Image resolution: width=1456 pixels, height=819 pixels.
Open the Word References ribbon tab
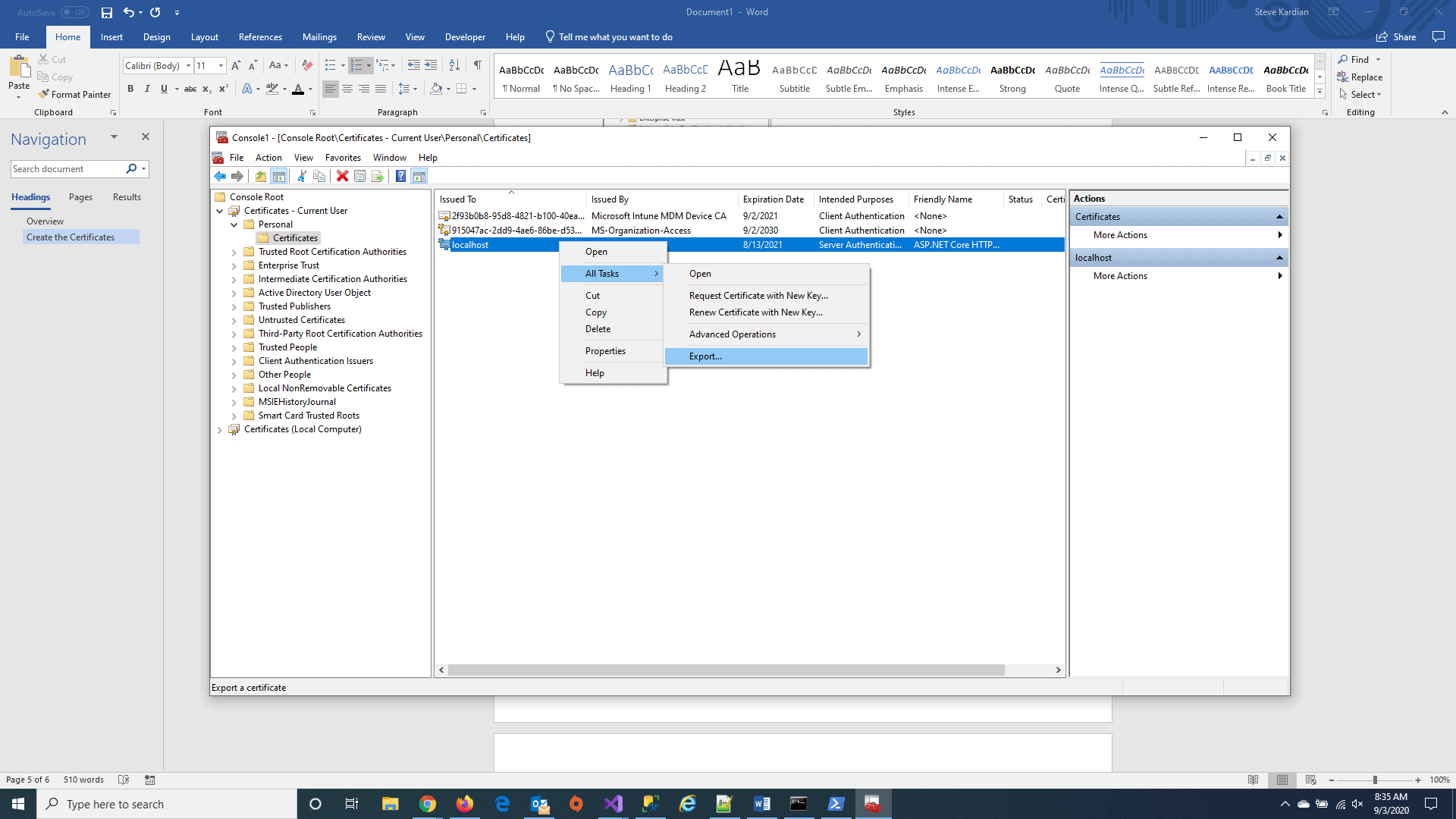tap(260, 37)
